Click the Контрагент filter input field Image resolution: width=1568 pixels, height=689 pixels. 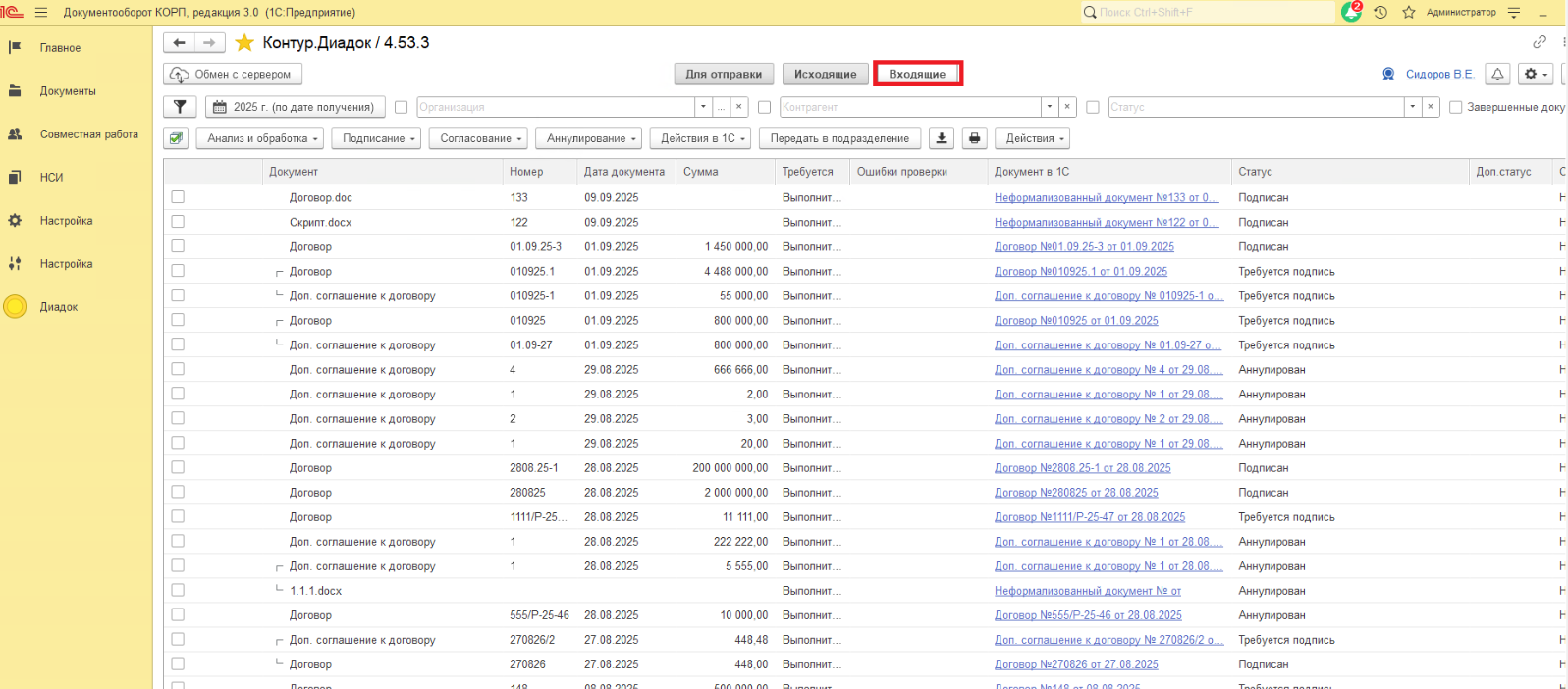pyautogui.click(x=909, y=107)
